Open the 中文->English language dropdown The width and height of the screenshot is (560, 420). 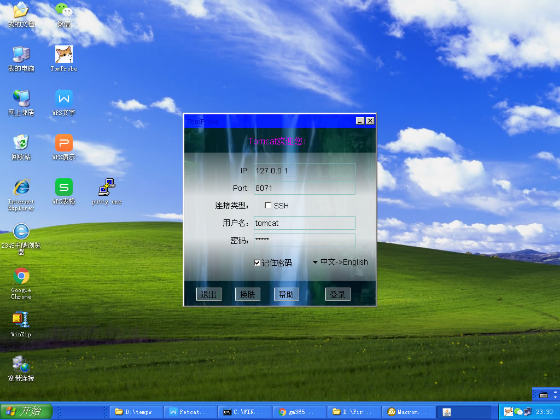[x=340, y=262]
